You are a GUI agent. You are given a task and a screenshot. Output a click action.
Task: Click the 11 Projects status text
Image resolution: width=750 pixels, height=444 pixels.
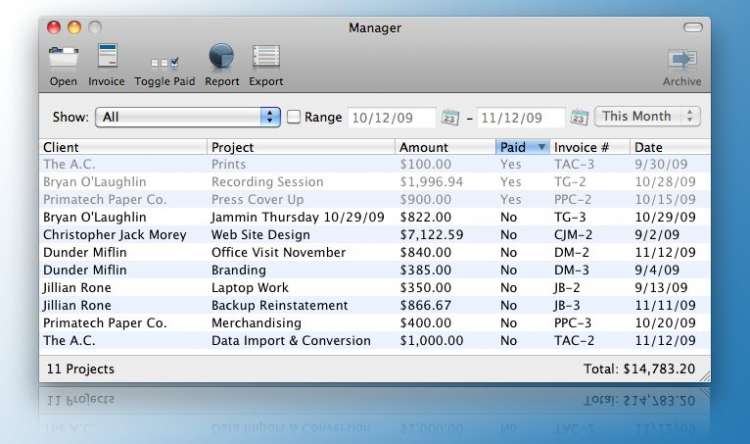coord(80,369)
